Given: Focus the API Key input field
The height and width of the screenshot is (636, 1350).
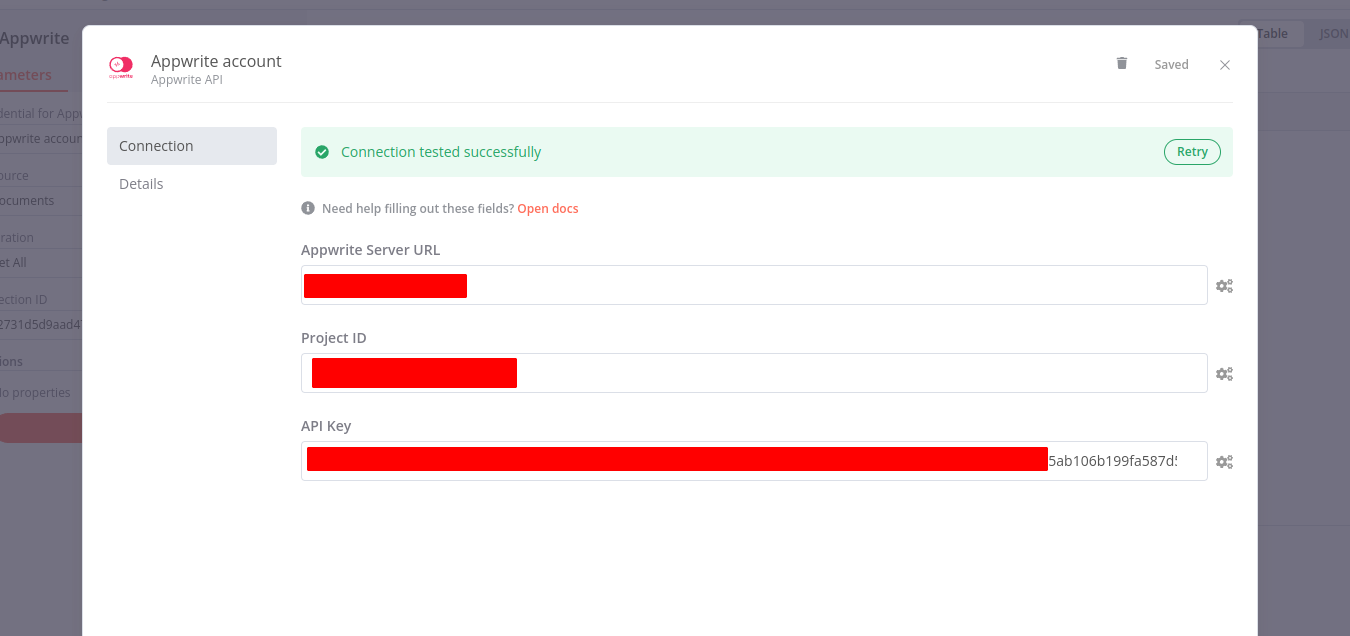Looking at the screenshot, I should coord(754,461).
